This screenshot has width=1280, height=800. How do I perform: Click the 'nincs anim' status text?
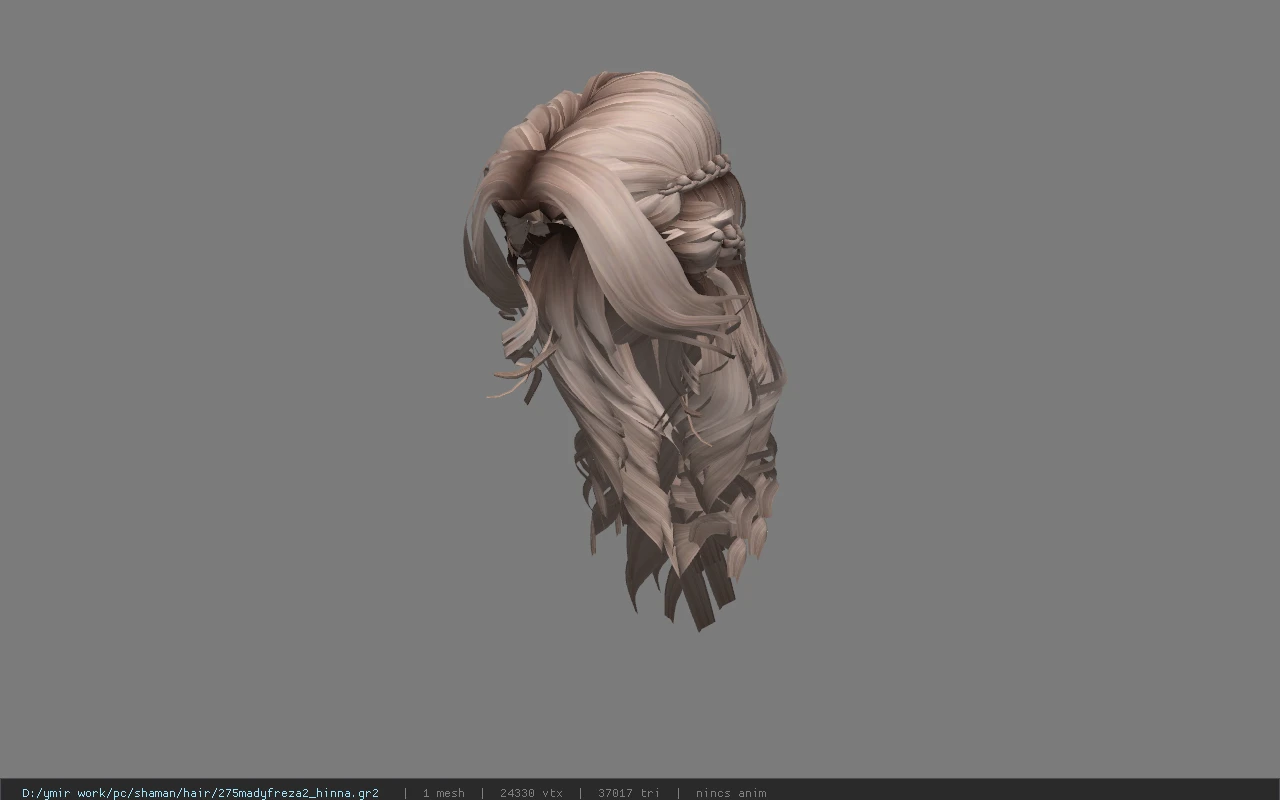(x=731, y=793)
